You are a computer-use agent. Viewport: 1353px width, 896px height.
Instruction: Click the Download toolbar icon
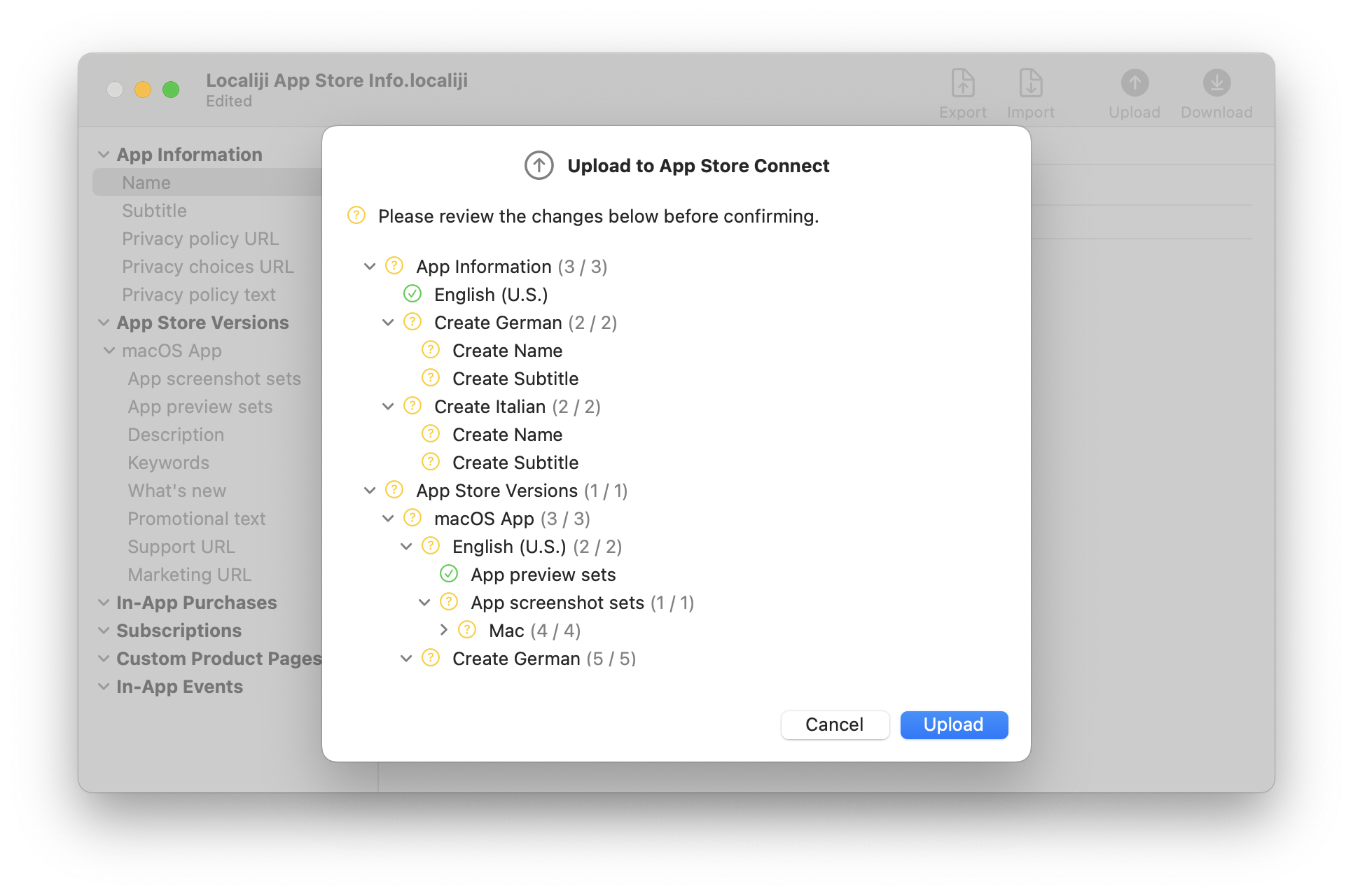tap(1216, 83)
